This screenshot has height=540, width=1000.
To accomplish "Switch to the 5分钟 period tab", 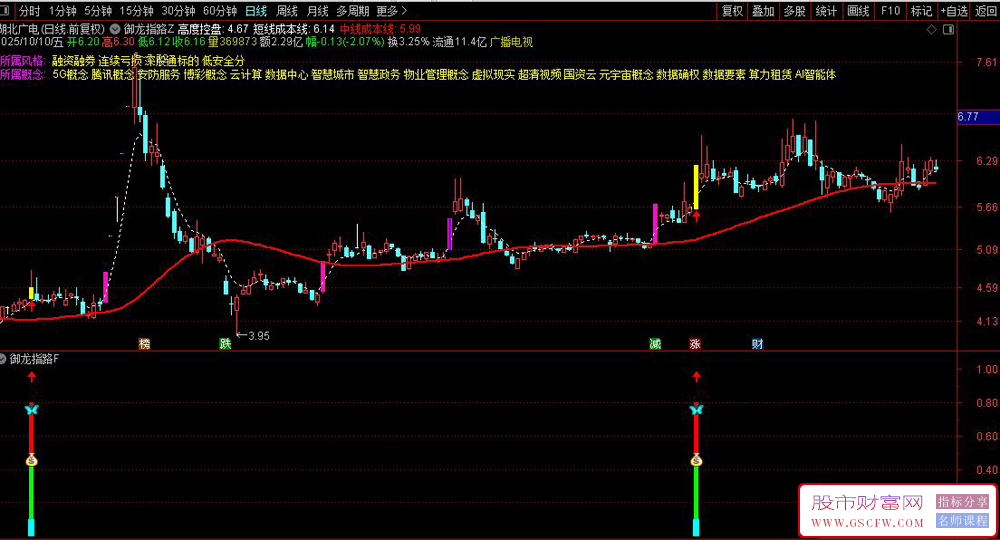I will pyautogui.click(x=98, y=11).
